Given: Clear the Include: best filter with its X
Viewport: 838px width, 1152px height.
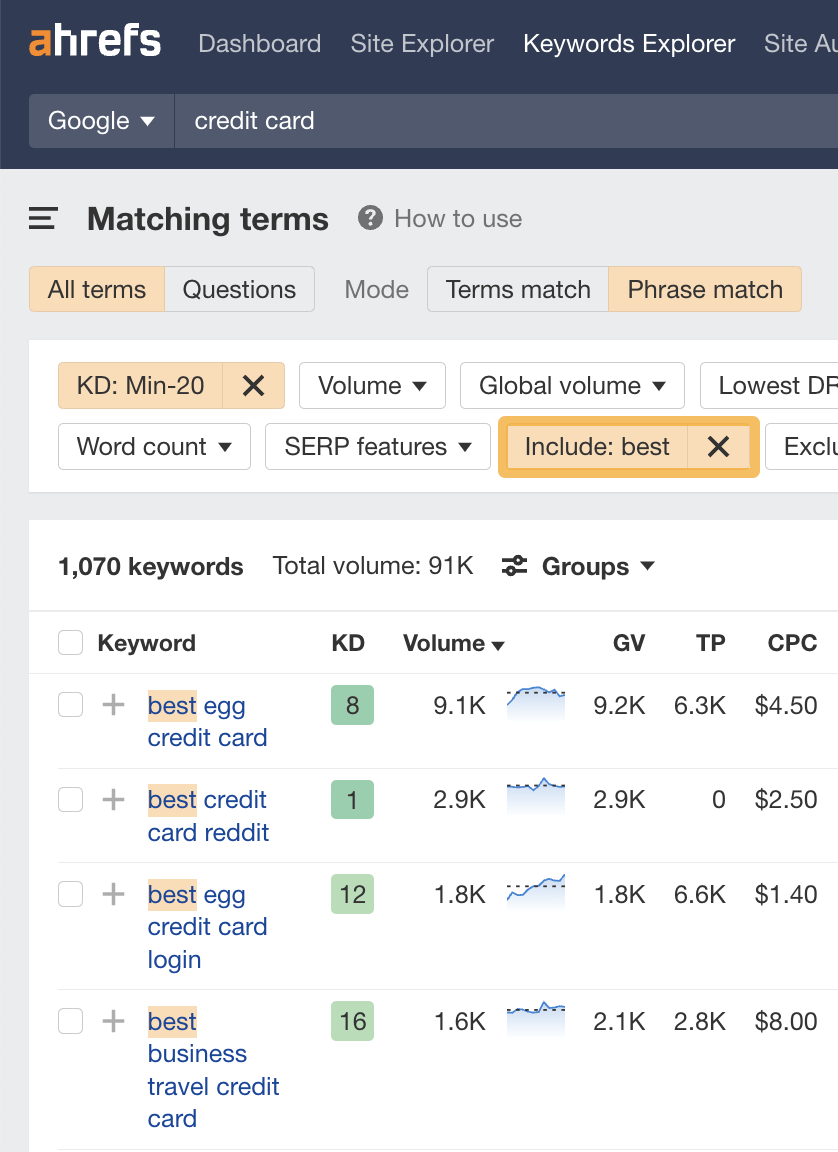Looking at the screenshot, I should point(718,447).
